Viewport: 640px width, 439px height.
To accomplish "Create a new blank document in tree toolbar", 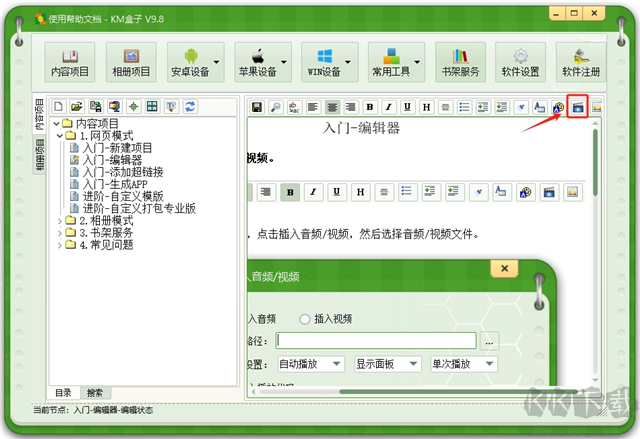I will click(x=58, y=107).
